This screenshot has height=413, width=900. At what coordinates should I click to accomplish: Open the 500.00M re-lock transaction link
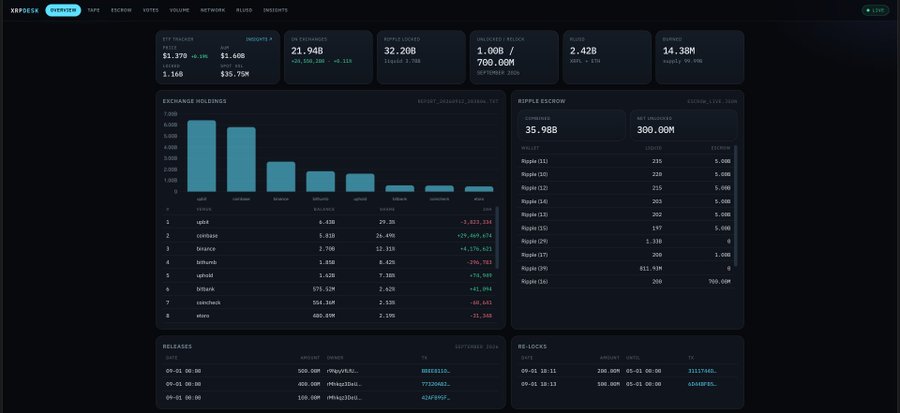[703, 384]
